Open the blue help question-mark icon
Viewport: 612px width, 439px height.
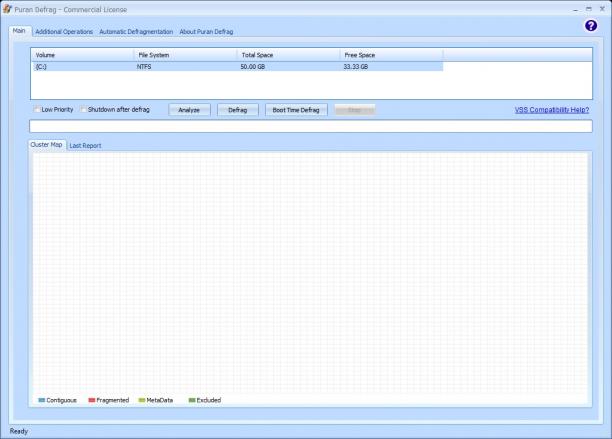[x=591, y=26]
